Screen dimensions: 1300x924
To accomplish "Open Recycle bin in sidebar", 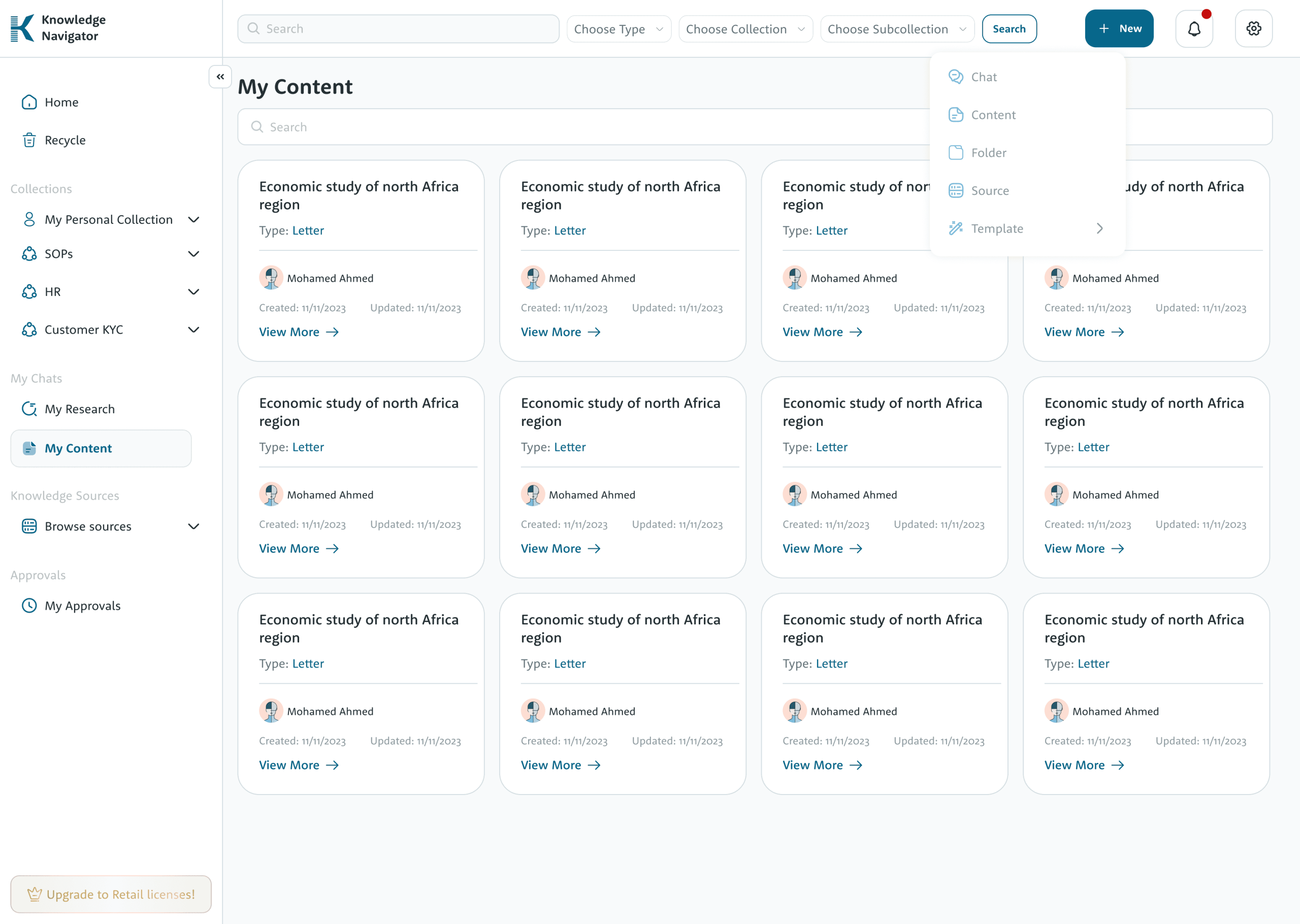I will click(x=65, y=140).
